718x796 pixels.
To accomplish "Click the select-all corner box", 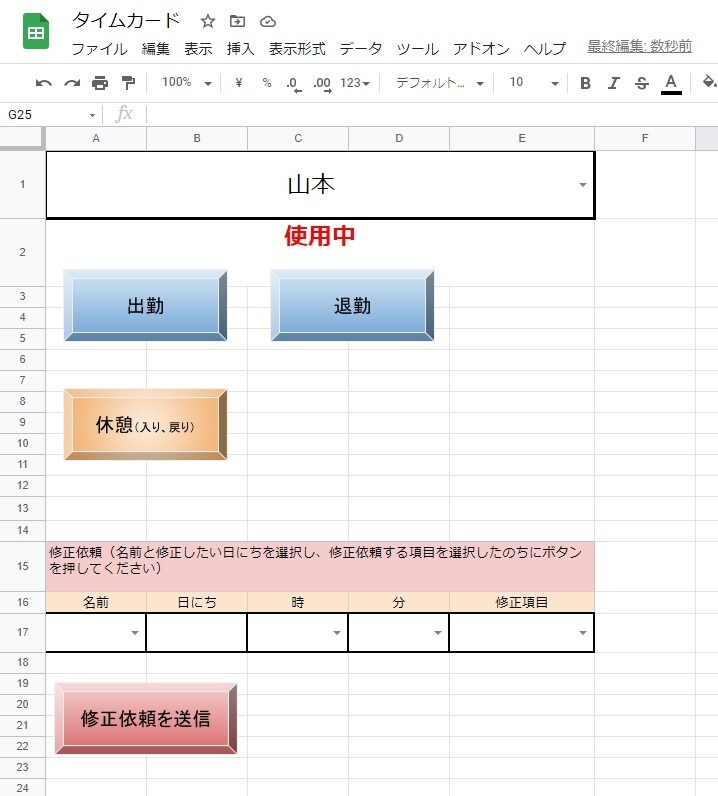I will click(x=22, y=138).
